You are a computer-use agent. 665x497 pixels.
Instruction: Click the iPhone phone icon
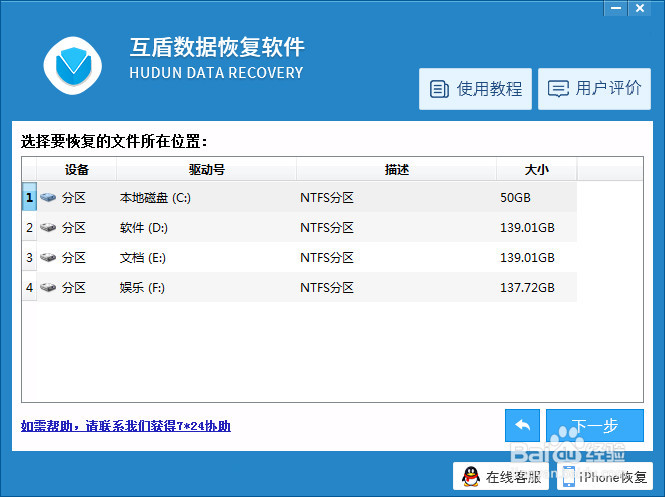(568, 477)
